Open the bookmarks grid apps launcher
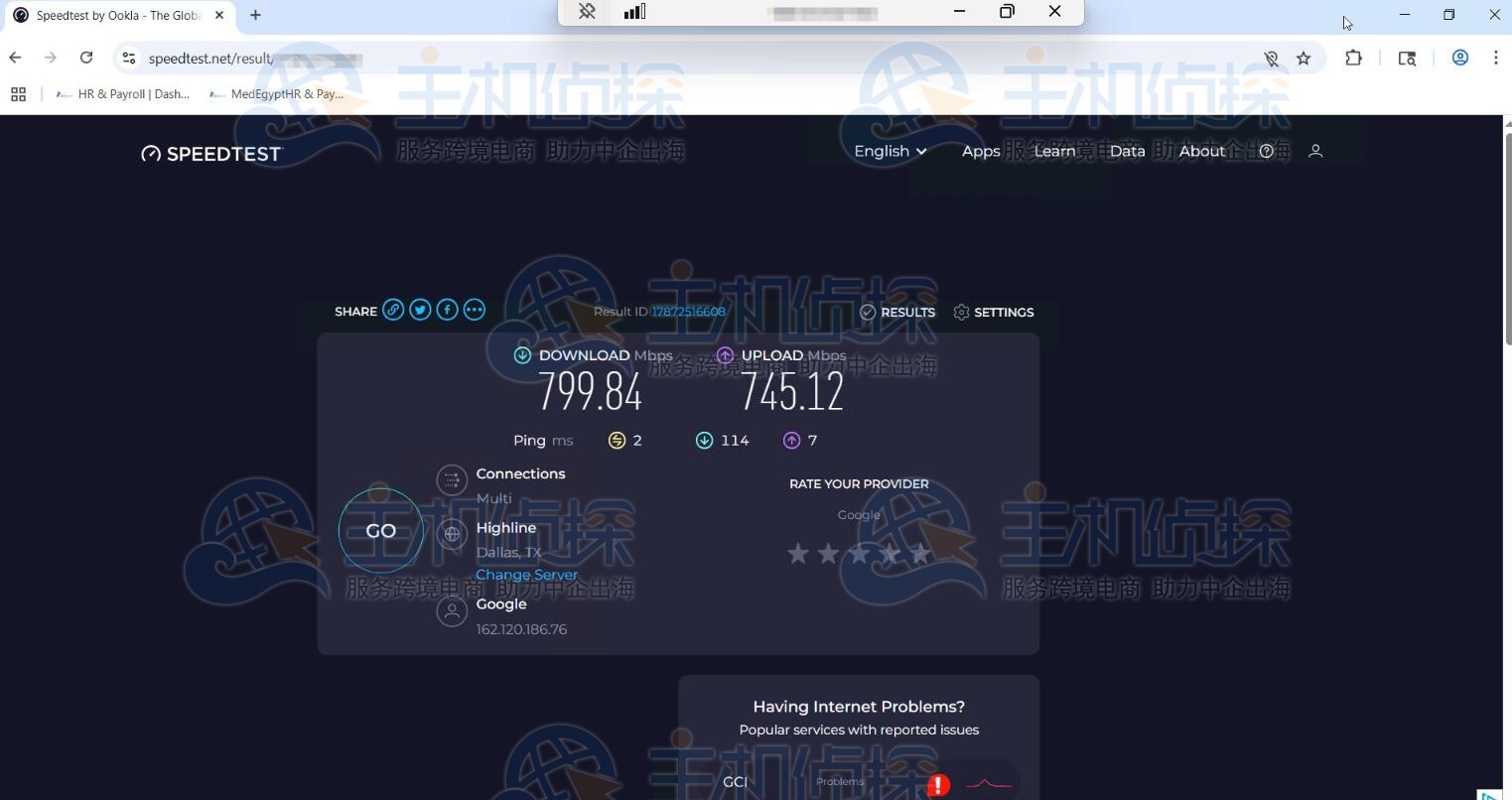This screenshot has width=1512, height=800. (18, 93)
